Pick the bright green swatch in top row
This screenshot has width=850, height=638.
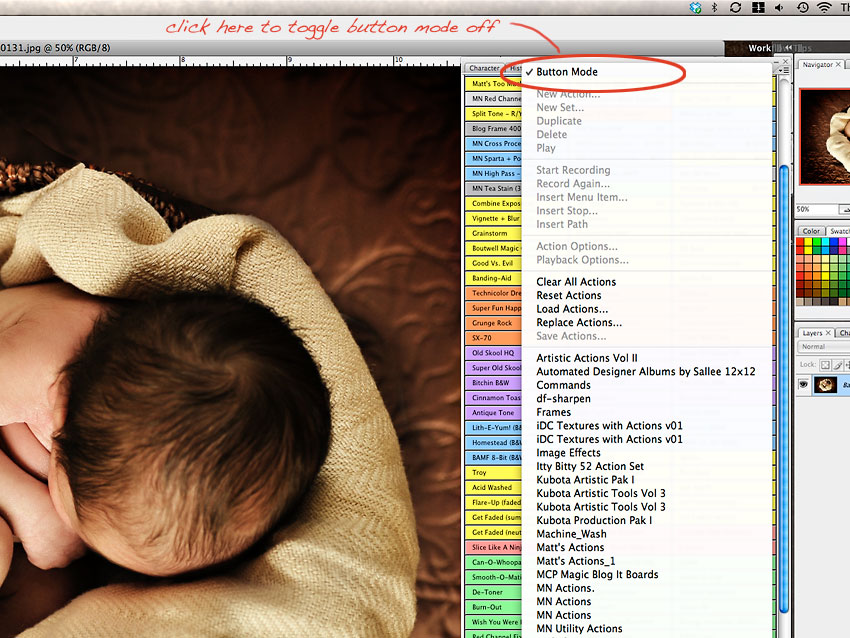817,242
